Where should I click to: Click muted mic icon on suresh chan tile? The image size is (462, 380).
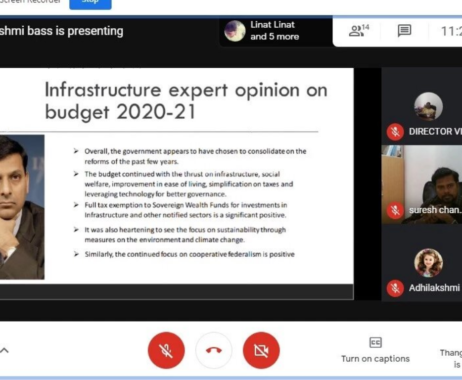coord(395,210)
